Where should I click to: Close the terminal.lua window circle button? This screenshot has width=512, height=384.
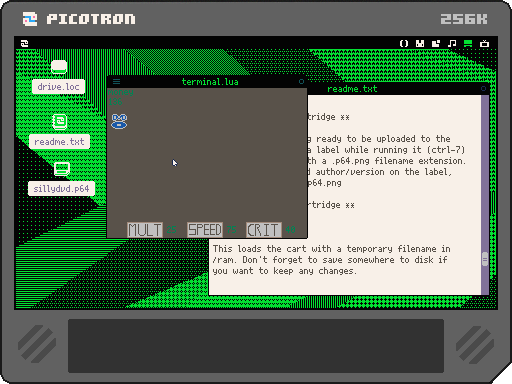(x=301, y=81)
